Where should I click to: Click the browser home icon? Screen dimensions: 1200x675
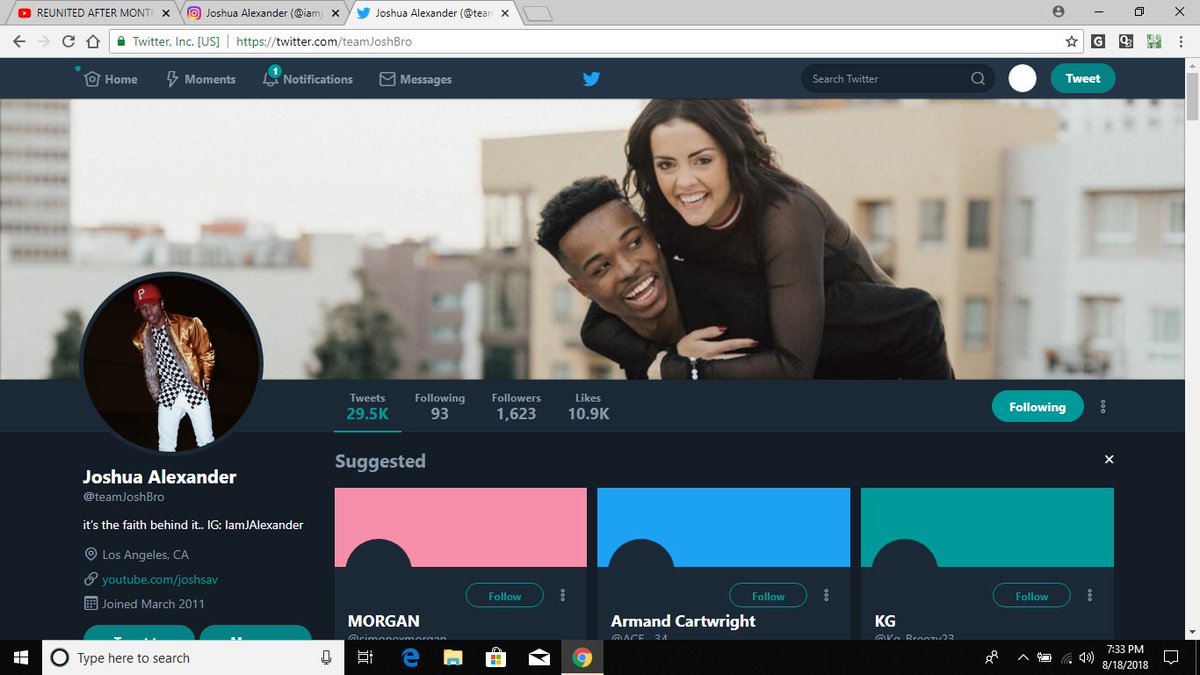point(92,41)
